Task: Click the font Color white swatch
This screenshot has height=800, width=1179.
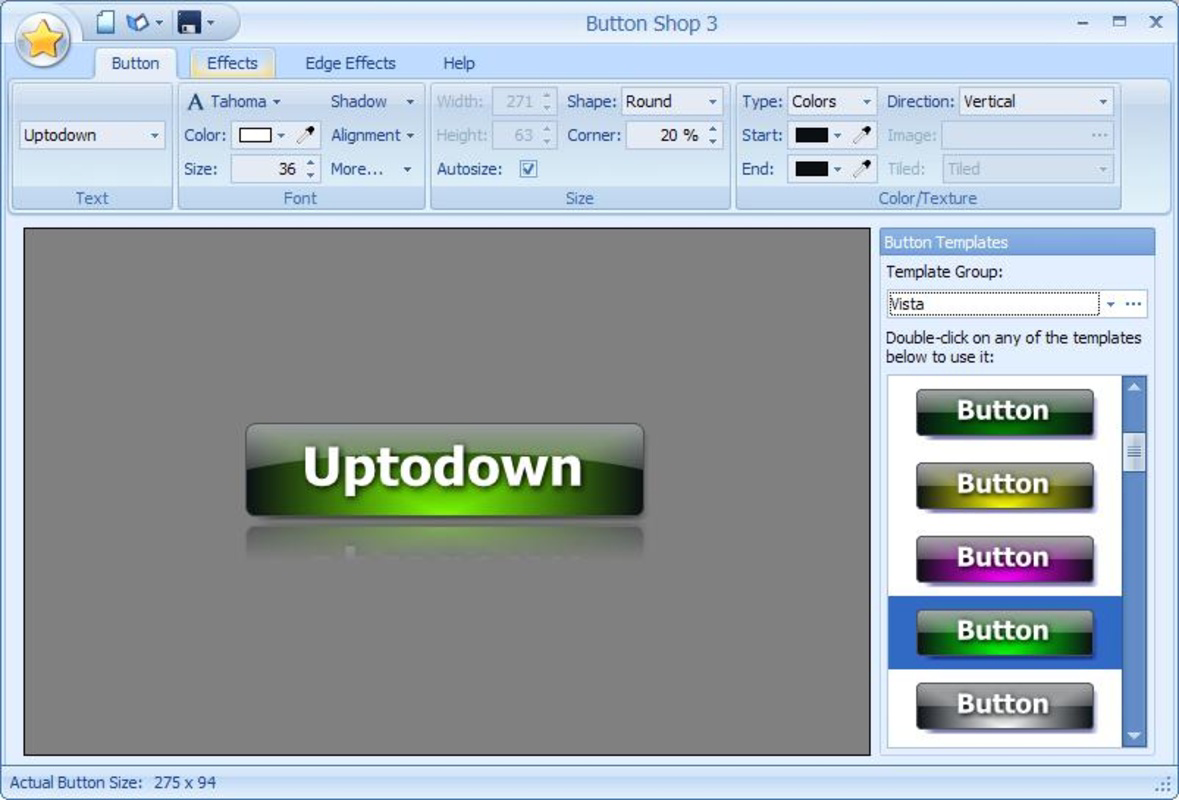Action: point(255,135)
